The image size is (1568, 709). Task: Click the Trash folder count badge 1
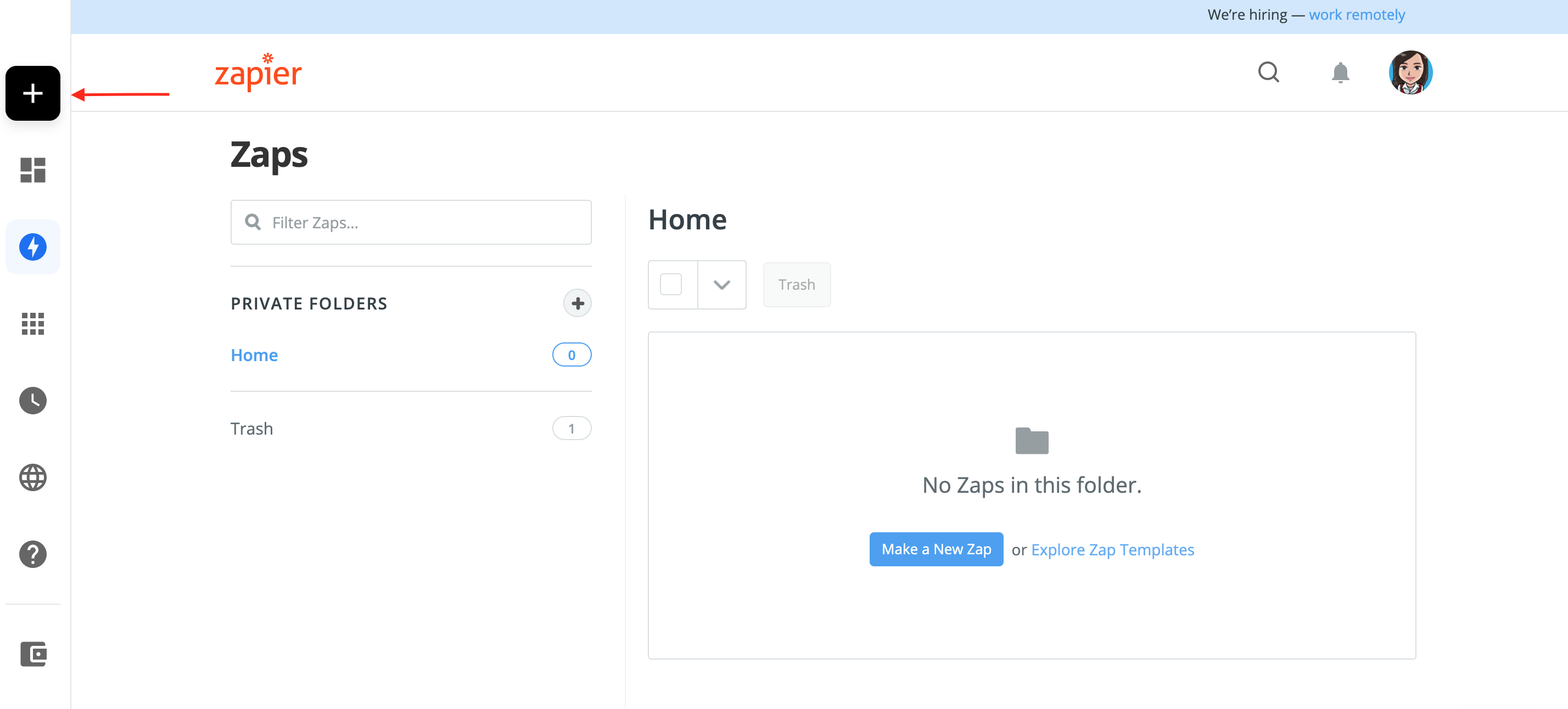click(x=572, y=429)
